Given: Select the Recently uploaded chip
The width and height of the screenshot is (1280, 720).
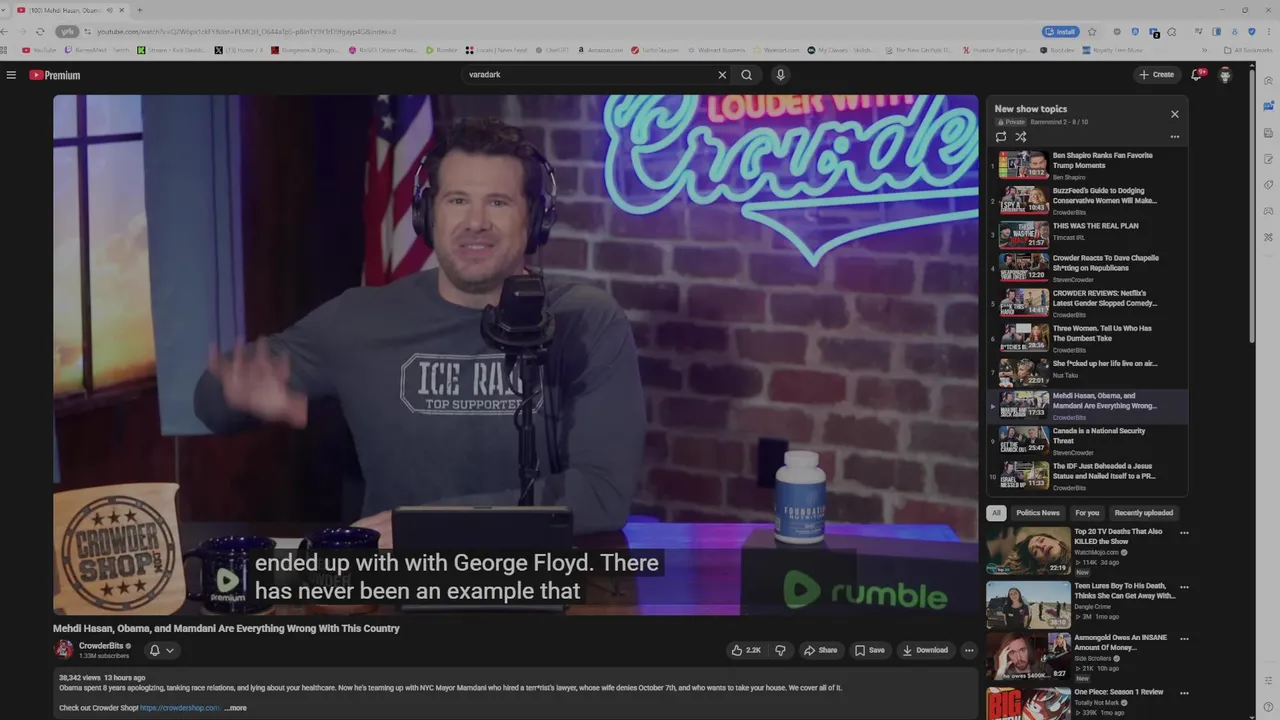Looking at the screenshot, I should pos(1143,513).
